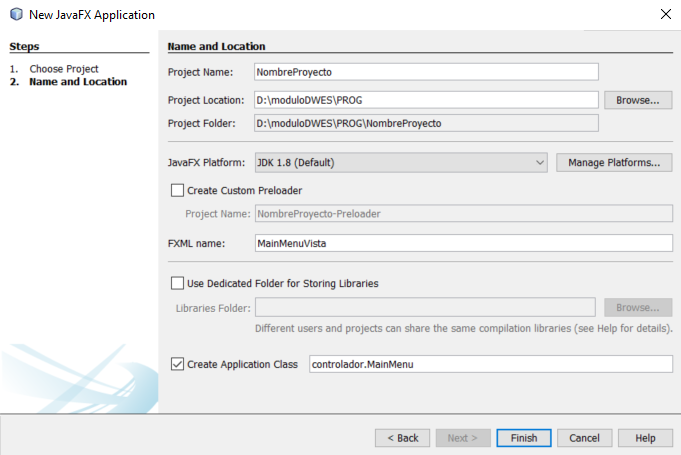Click the Name and Location heading
This screenshot has height=455, width=681.
(x=216, y=46)
